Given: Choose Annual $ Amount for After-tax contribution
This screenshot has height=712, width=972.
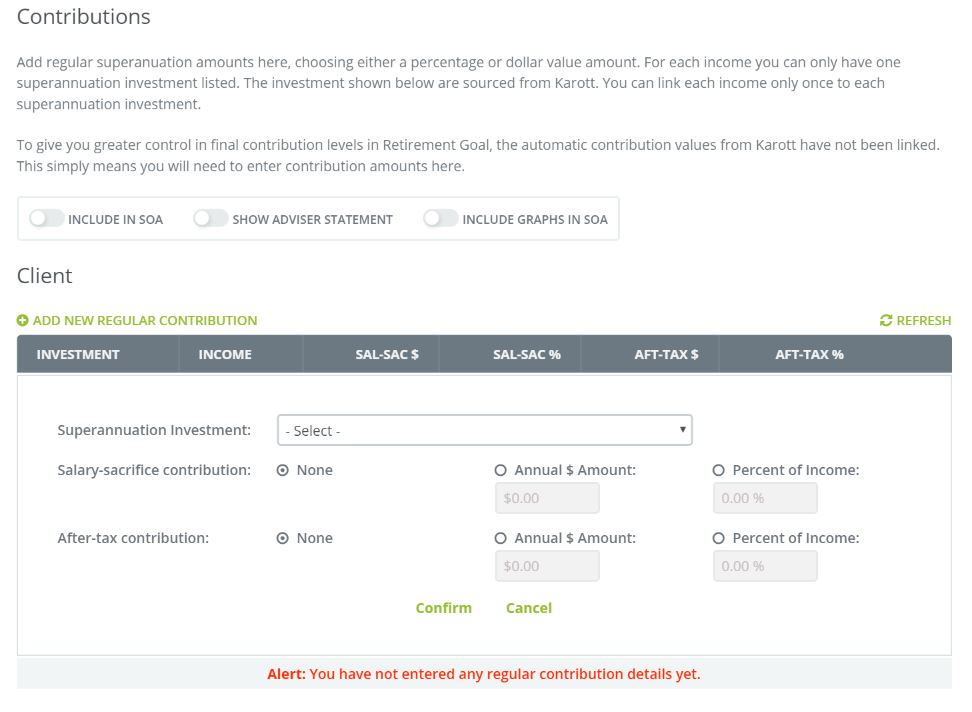Looking at the screenshot, I should pyautogui.click(x=501, y=538).
